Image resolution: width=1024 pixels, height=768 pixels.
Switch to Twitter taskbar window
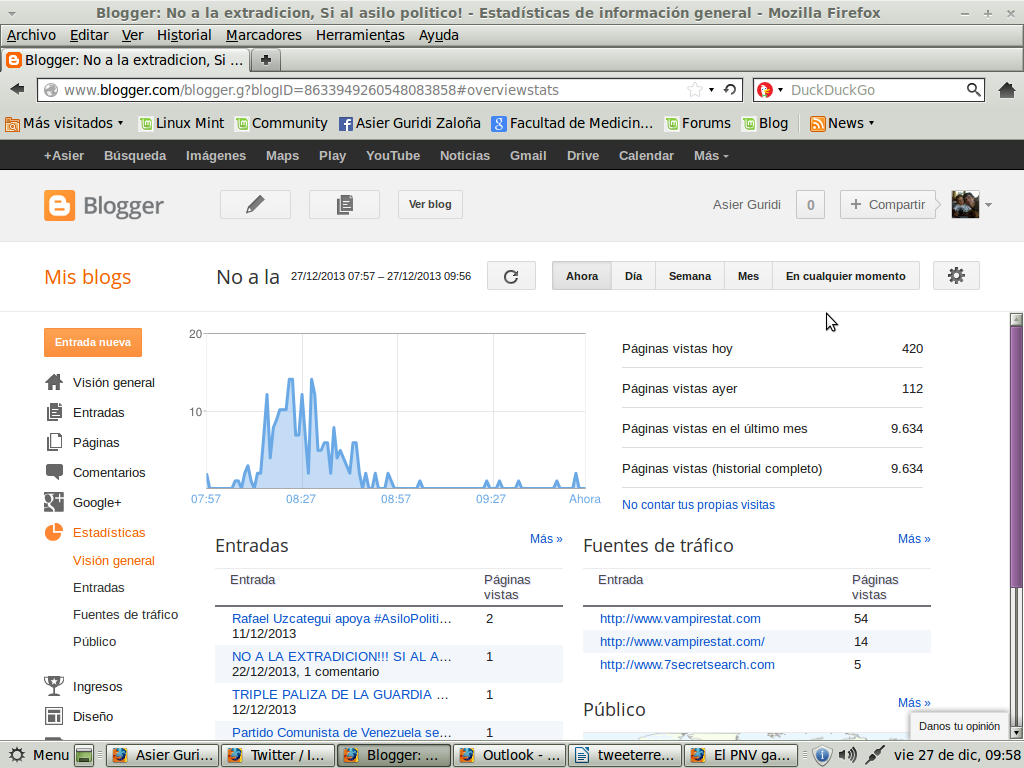coord(278,755)
